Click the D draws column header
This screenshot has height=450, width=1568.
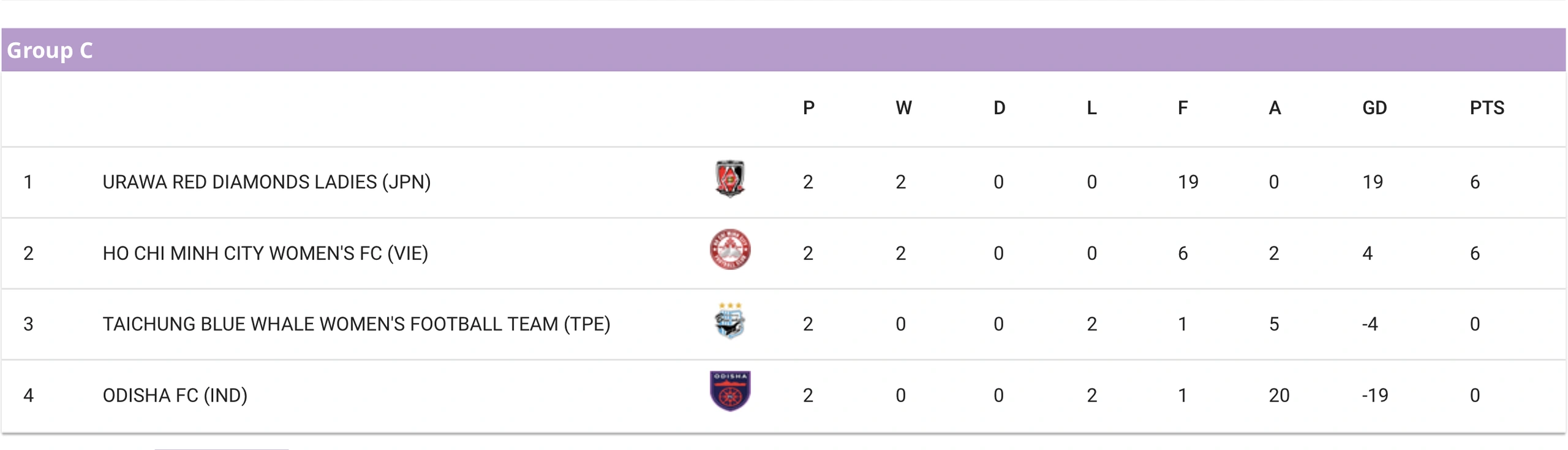(999, 108)
